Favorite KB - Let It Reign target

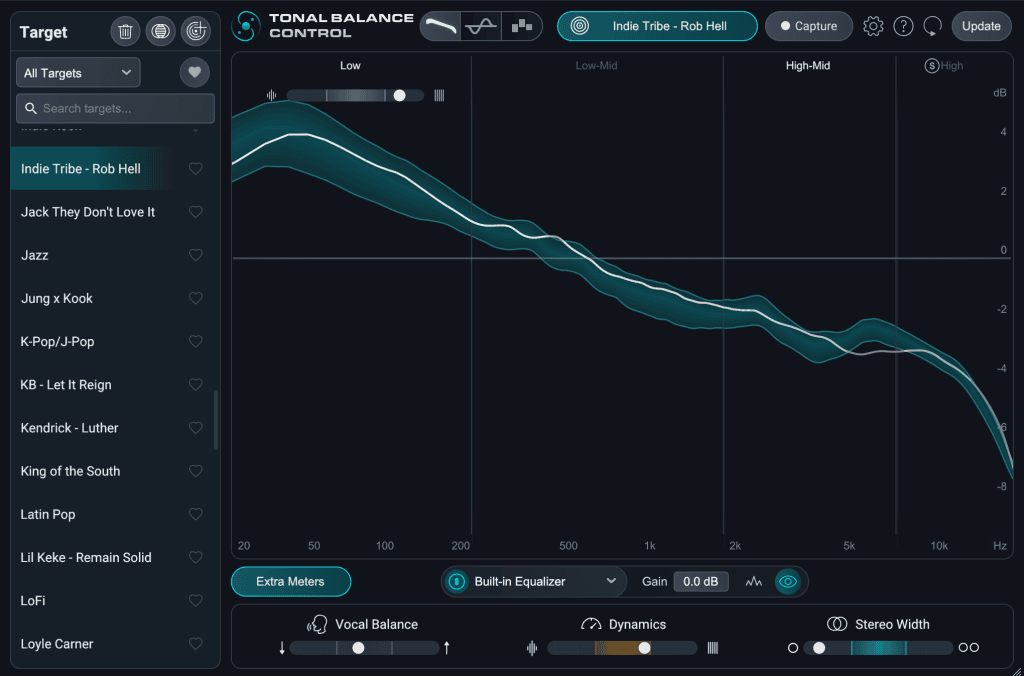click(195, 384)
